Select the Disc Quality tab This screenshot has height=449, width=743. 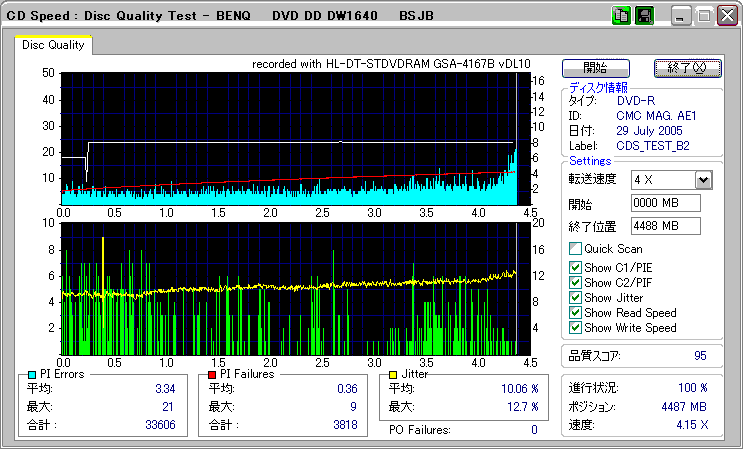53,45
